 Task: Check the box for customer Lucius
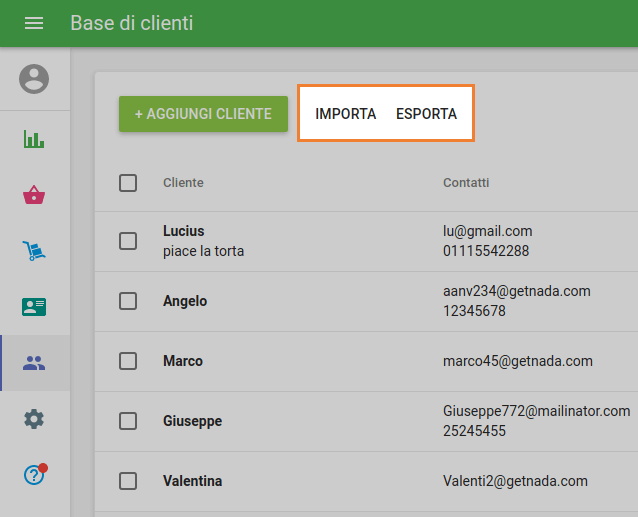[128, 241]
